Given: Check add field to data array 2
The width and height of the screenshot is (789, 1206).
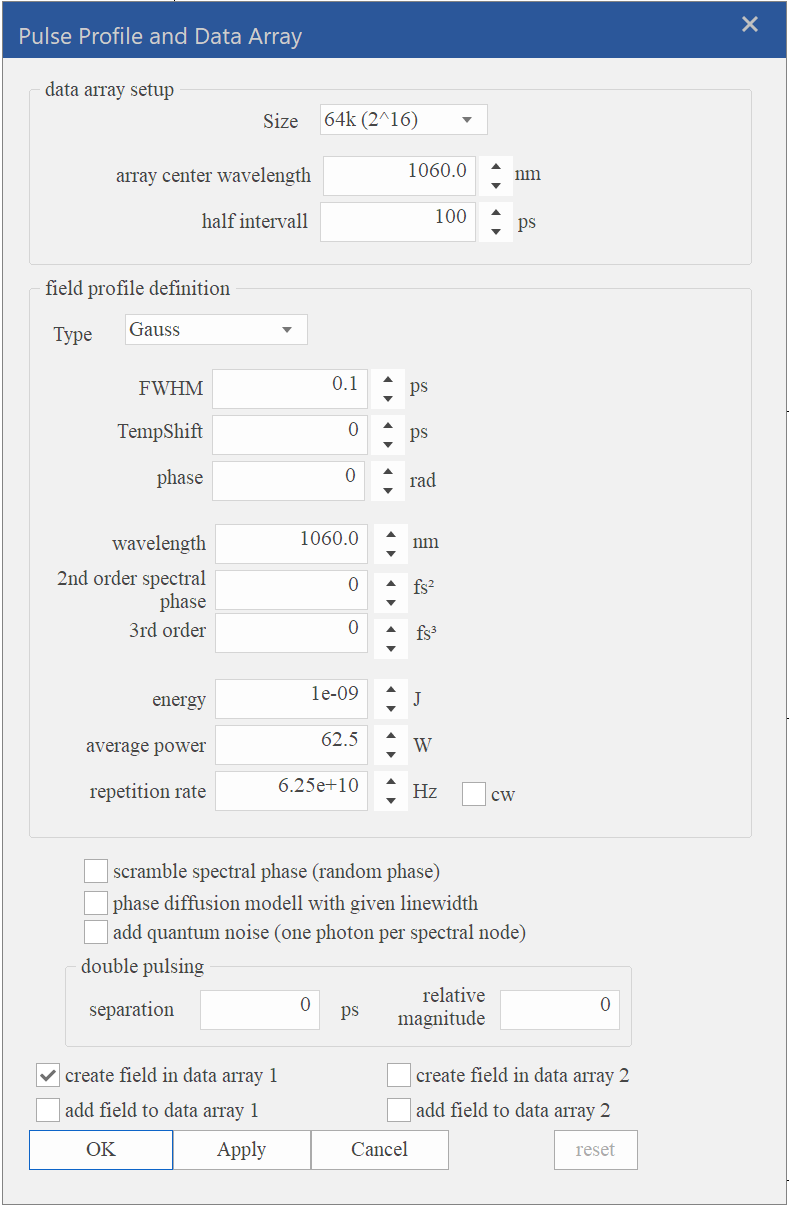Looking at the screenshot, I should click(x=399, y=1109).
